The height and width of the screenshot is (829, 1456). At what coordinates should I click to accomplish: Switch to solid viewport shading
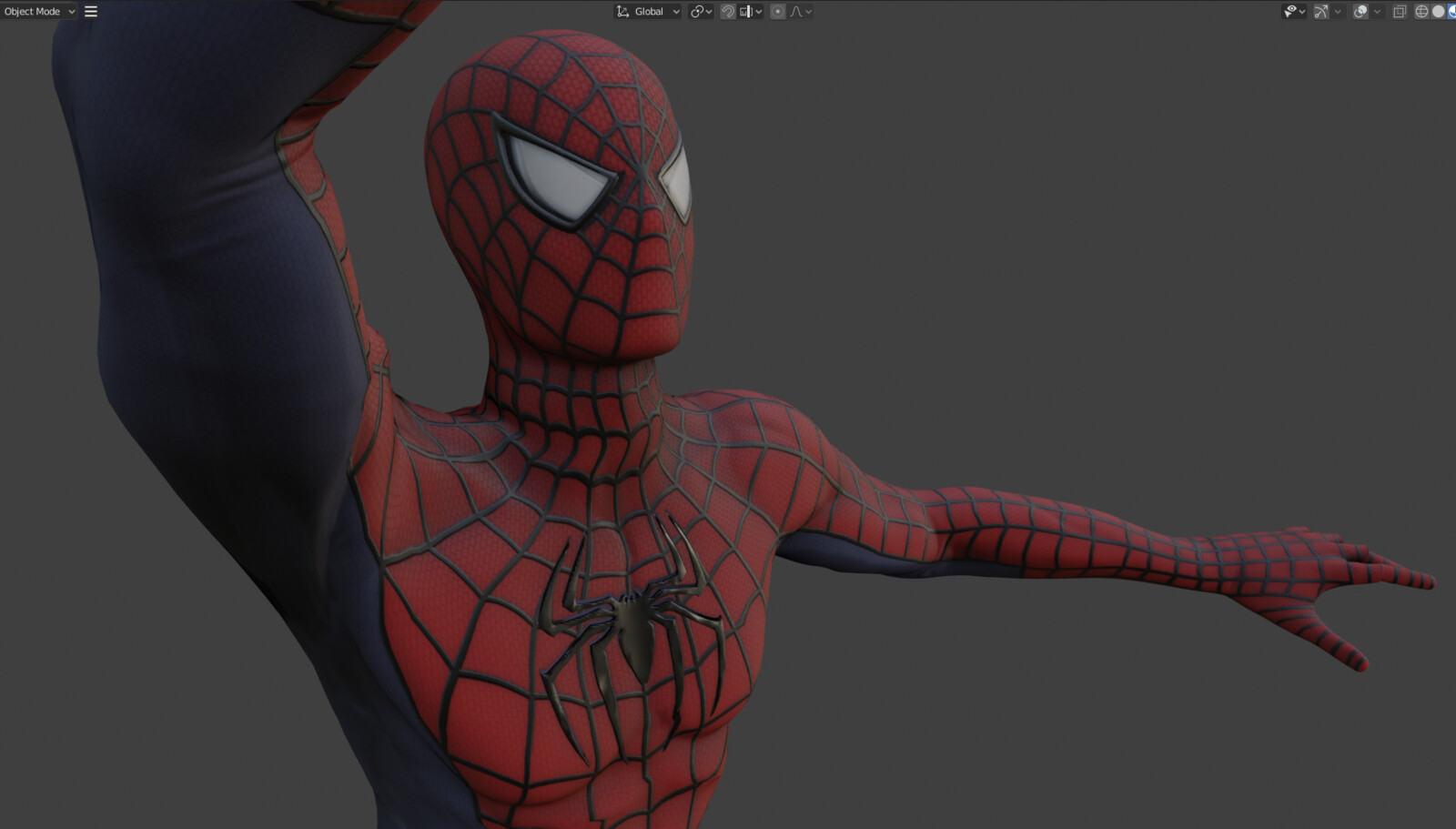(1438, 12)
